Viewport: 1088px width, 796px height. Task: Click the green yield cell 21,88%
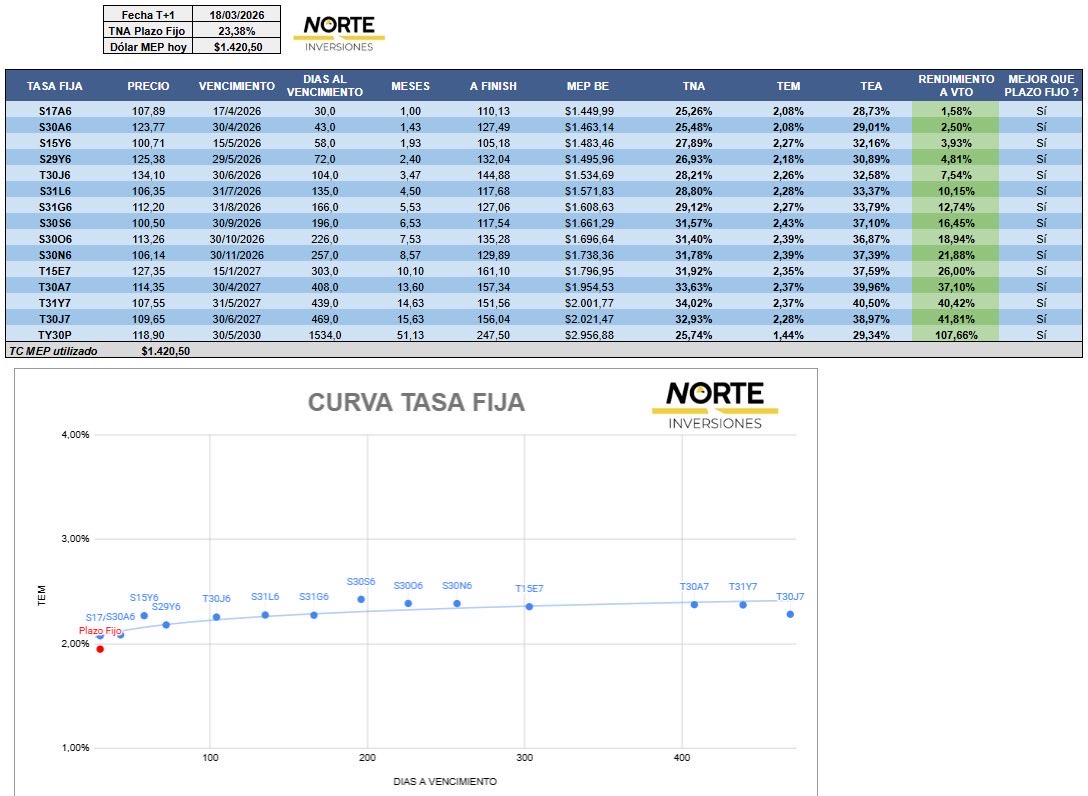pos(955,255)
